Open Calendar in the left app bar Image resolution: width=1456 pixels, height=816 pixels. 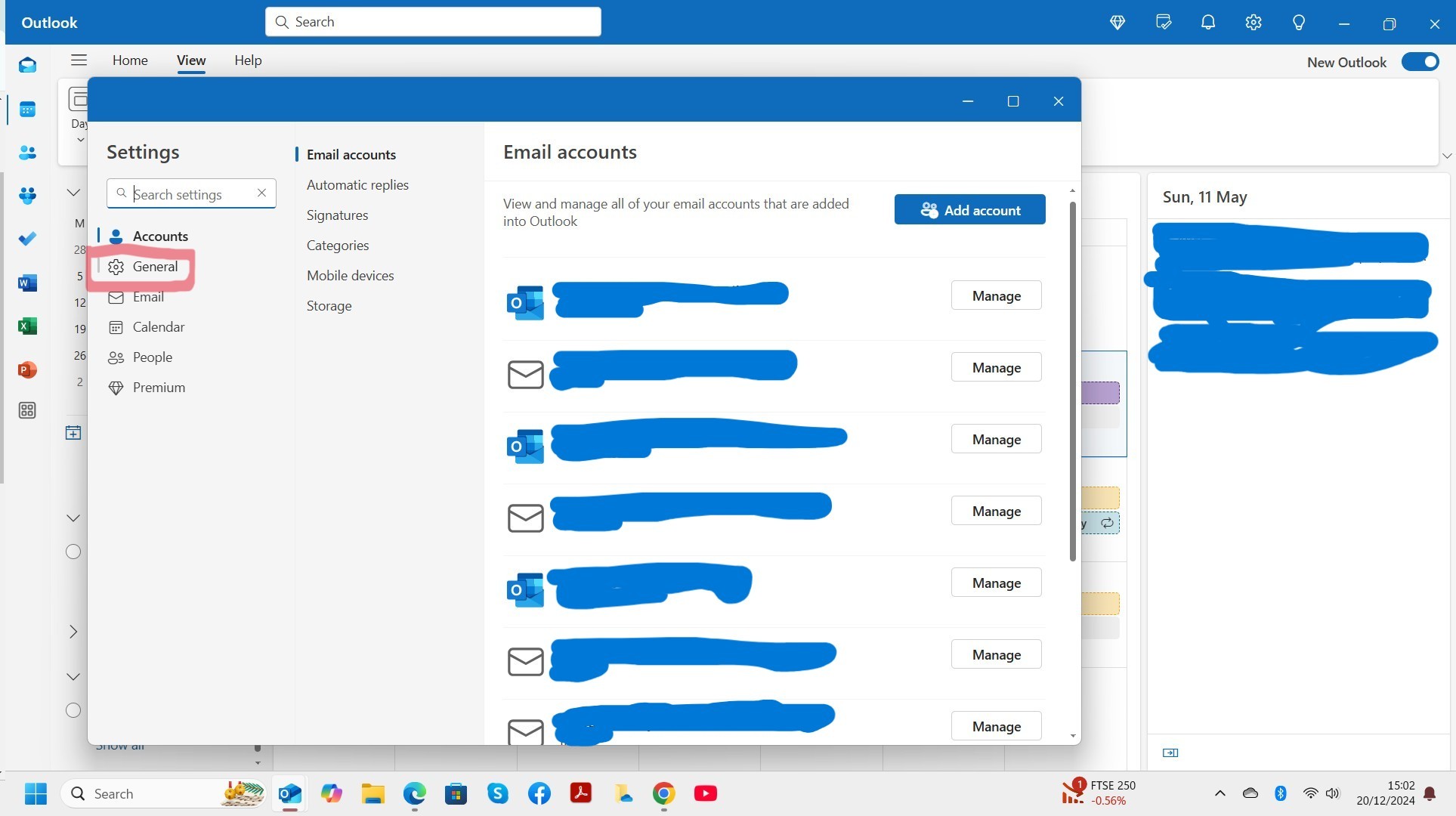pyautogui.click(x=27, y=110)
